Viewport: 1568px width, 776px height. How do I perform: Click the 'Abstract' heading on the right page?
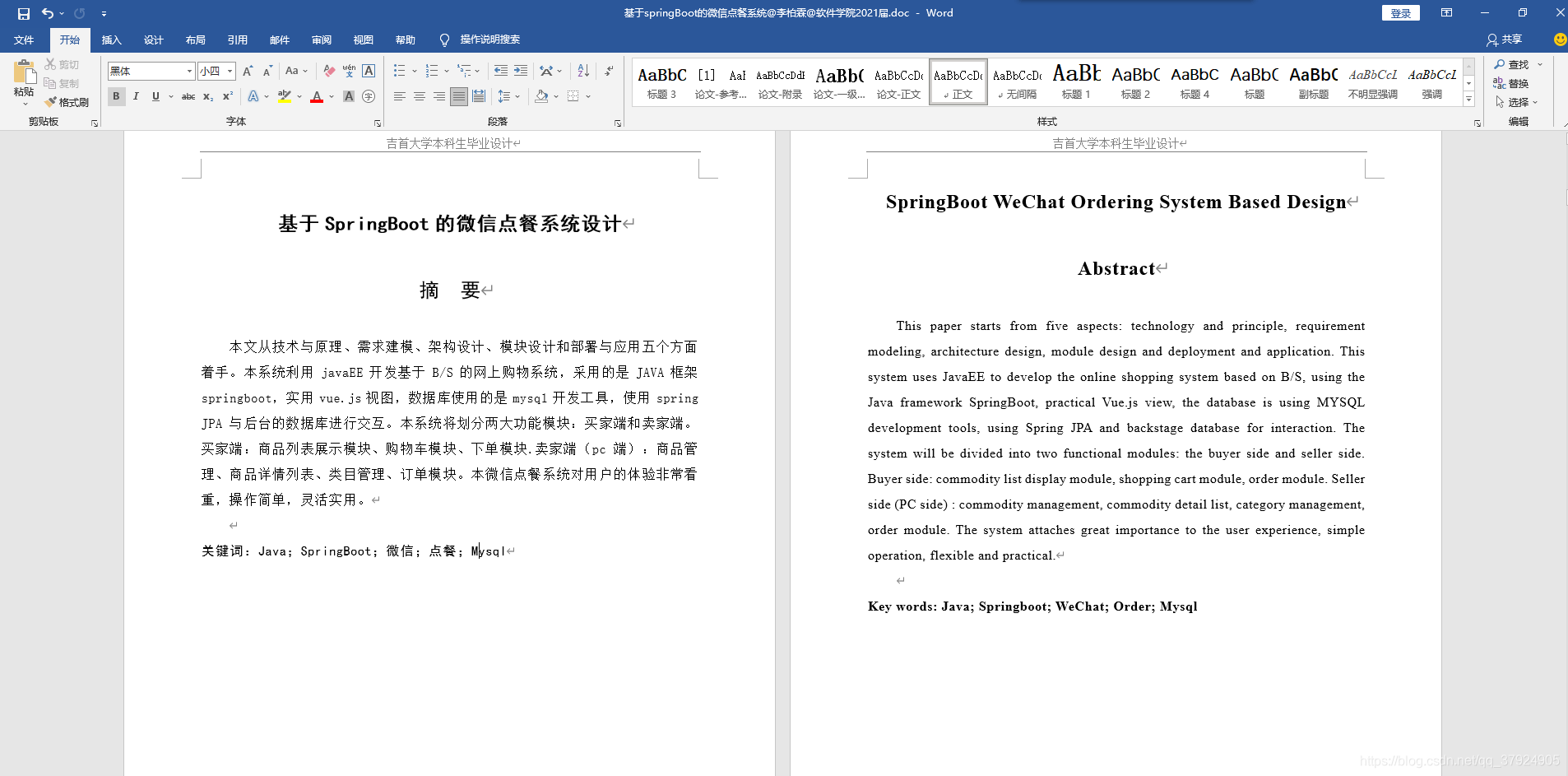[x=1116, y=268]
